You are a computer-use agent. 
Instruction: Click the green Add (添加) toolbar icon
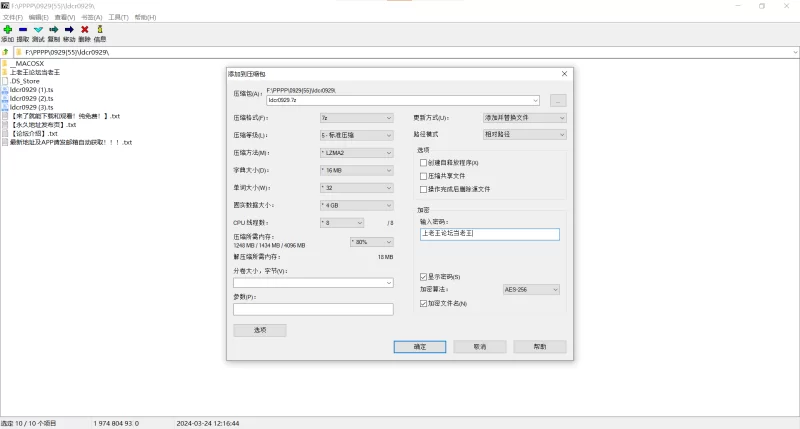[x=8, y=30]
